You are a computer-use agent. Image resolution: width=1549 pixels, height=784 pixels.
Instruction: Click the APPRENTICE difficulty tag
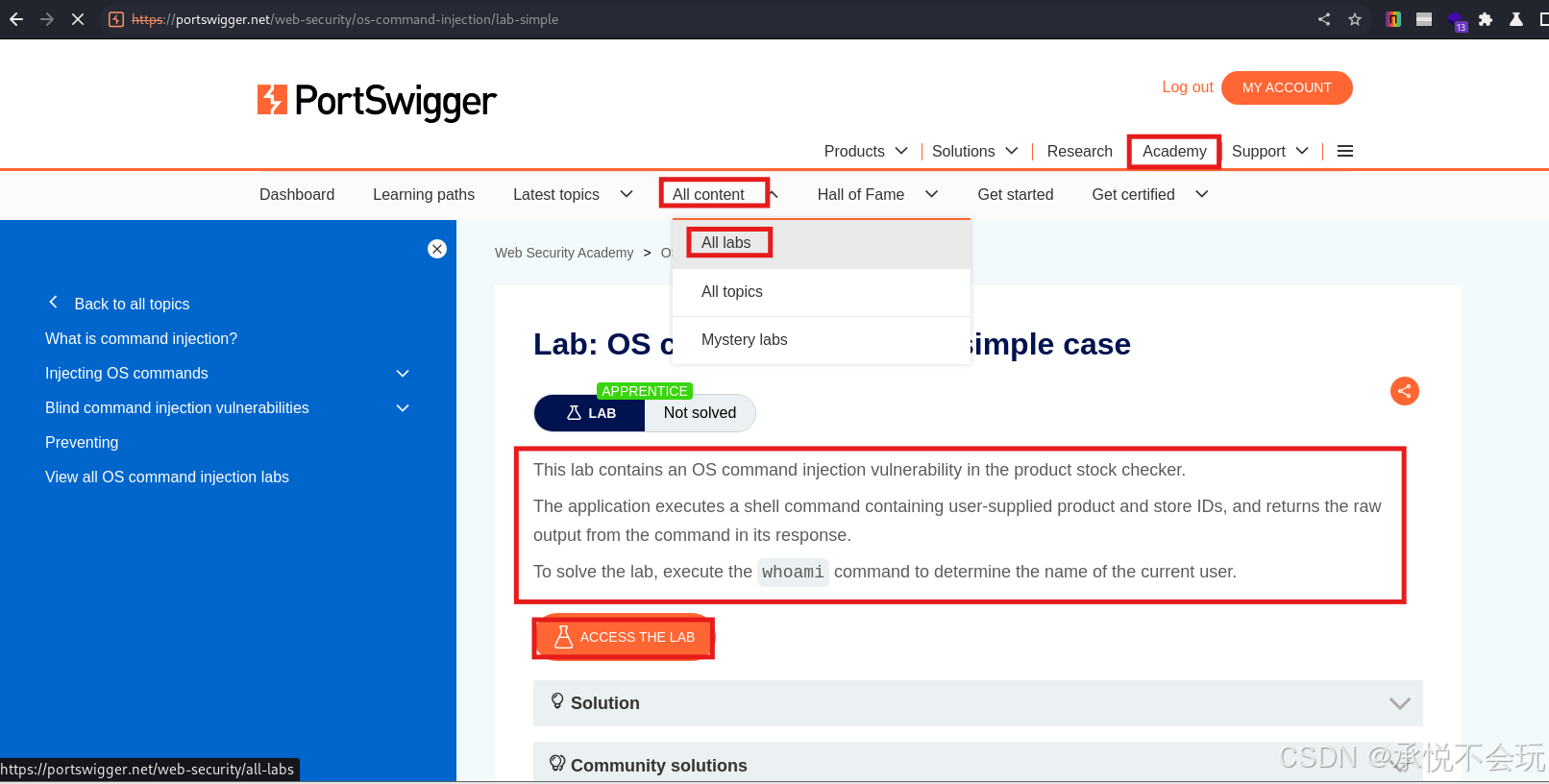(x=645, y=391)
